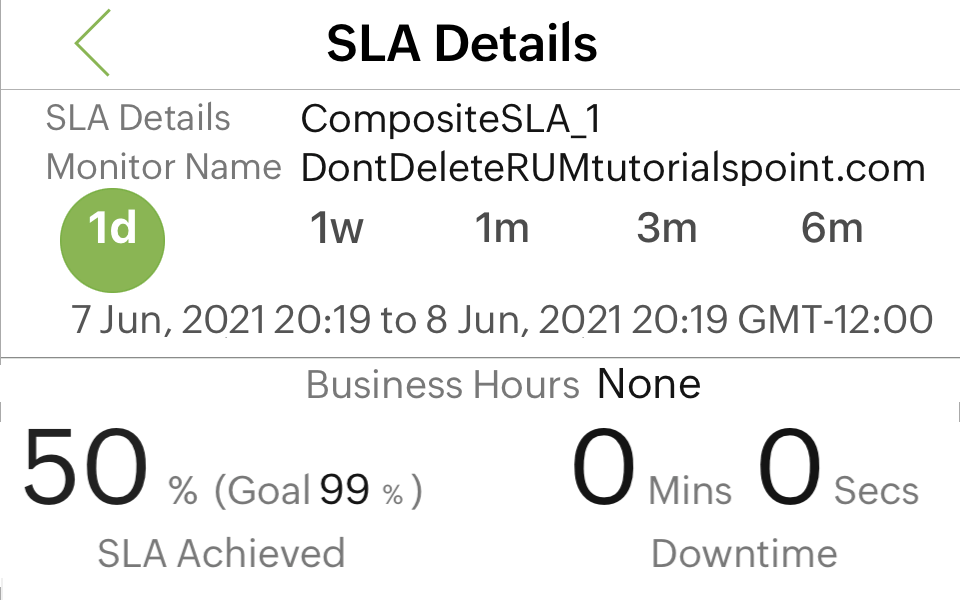Tap the Downtime label
The width and height of the screenshot is (960, 600).
click(x=744, y=553)
